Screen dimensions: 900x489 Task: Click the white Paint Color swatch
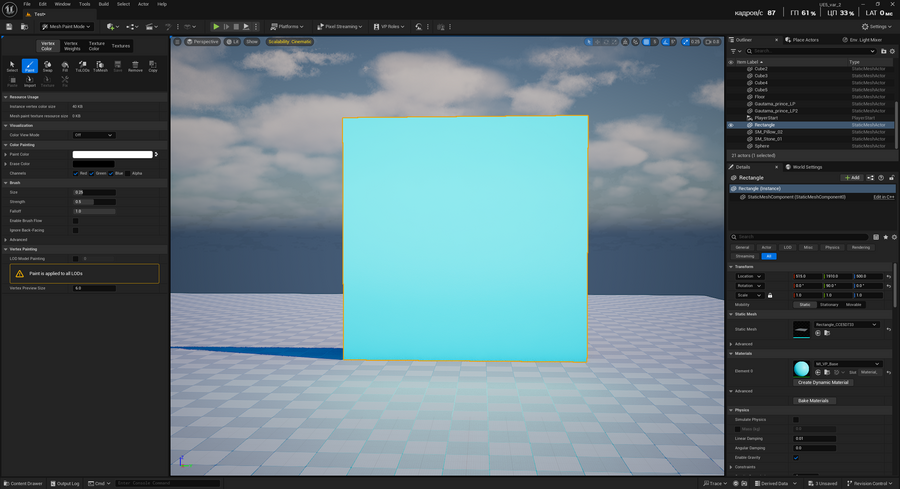point(112,154)
